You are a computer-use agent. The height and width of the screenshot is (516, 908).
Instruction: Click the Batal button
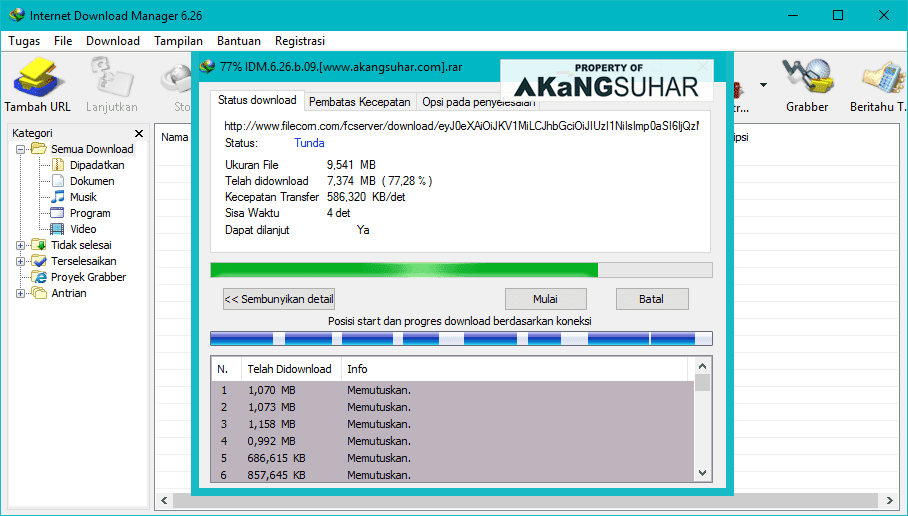click(651, 299)
